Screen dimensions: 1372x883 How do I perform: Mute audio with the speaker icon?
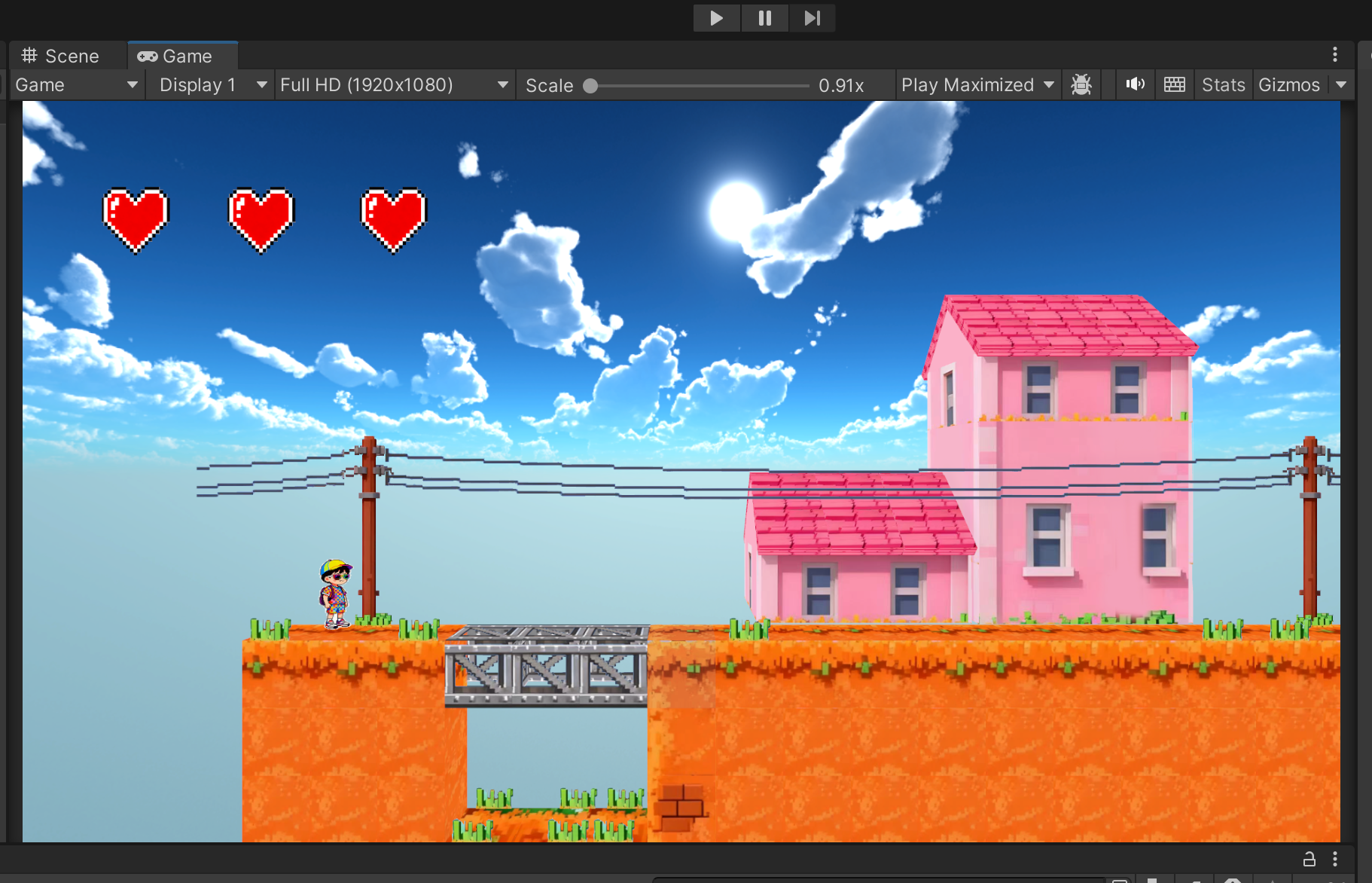[1135, 84]
